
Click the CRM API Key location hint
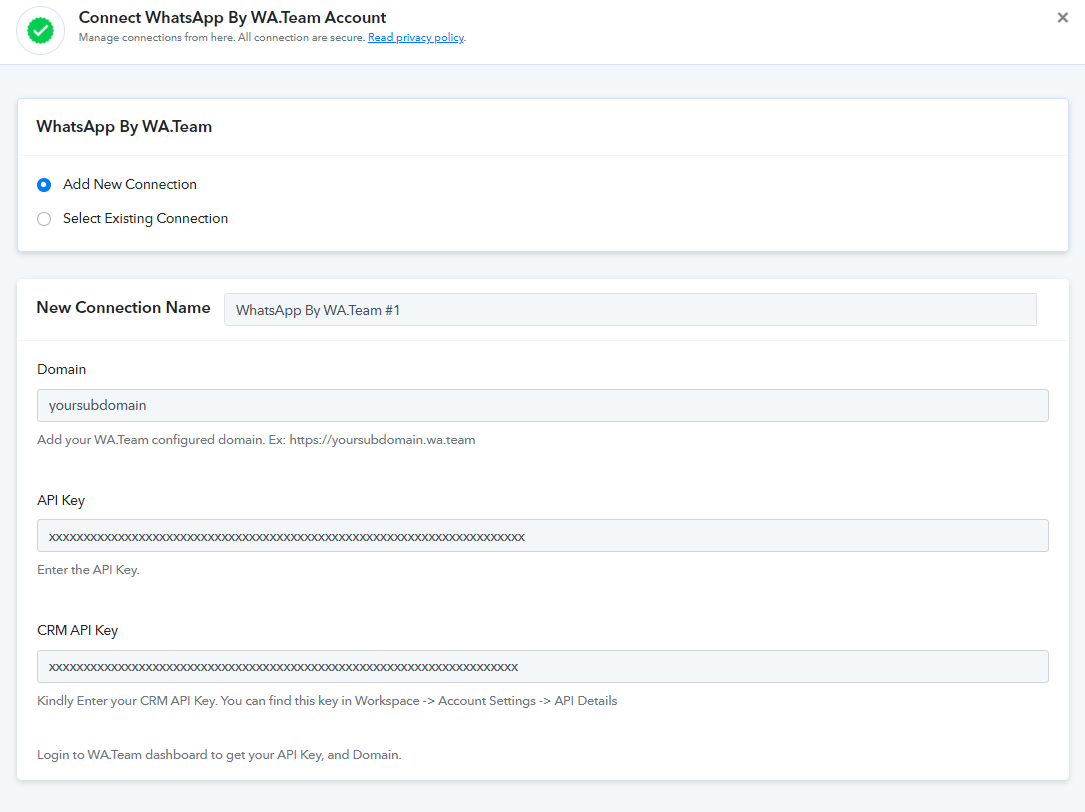(x=327, y=701)
